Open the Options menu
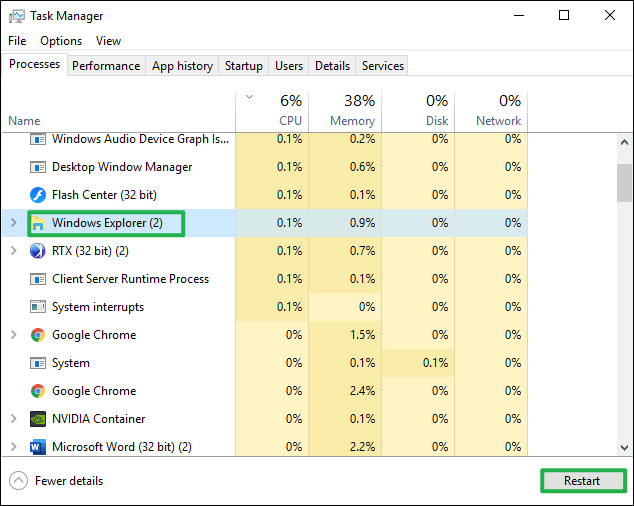Viewport: 634px width, 506px height. pyautogui.click(x=61, y=41)
